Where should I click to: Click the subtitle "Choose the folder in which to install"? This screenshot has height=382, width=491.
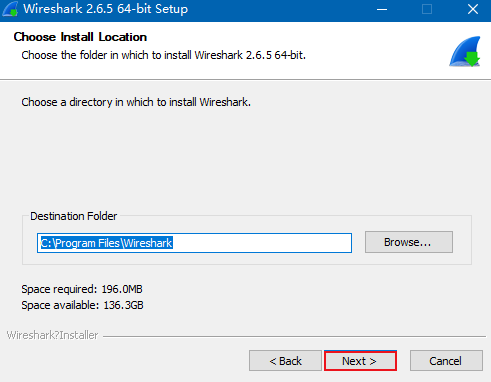point(107,55)
